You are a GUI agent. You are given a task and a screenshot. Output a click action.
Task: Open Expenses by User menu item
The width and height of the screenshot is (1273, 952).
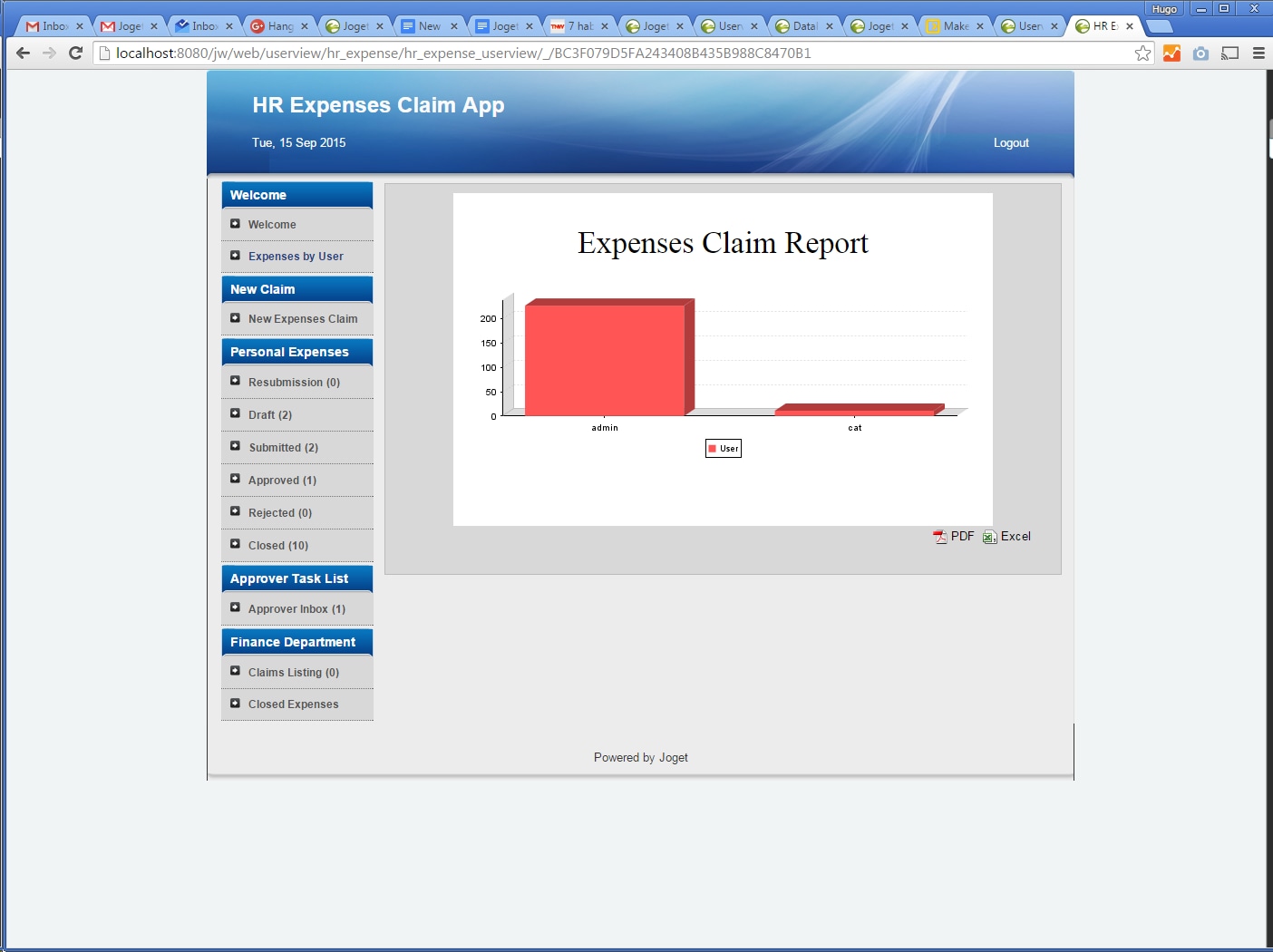[x=296, y=257]
